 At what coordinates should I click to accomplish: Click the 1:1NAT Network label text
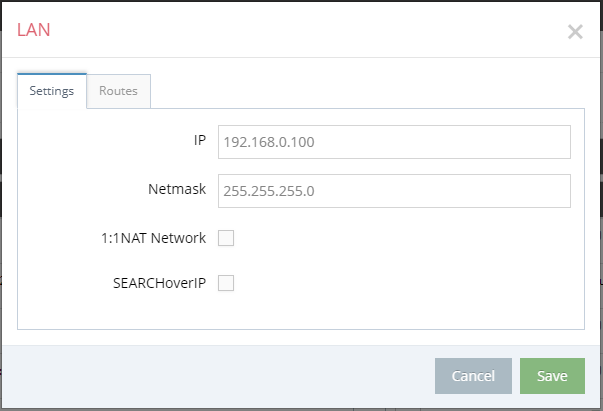tap(153, 238)
